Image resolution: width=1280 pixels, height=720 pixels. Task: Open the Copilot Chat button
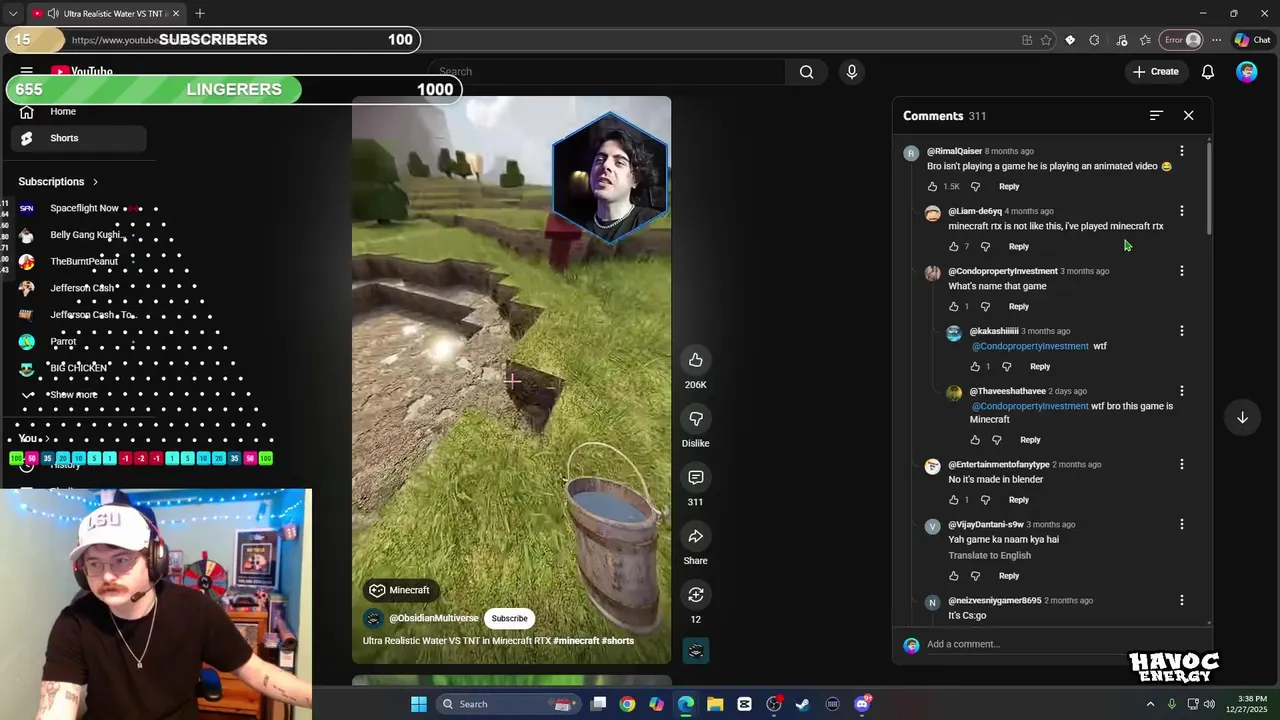(1252, 40)
